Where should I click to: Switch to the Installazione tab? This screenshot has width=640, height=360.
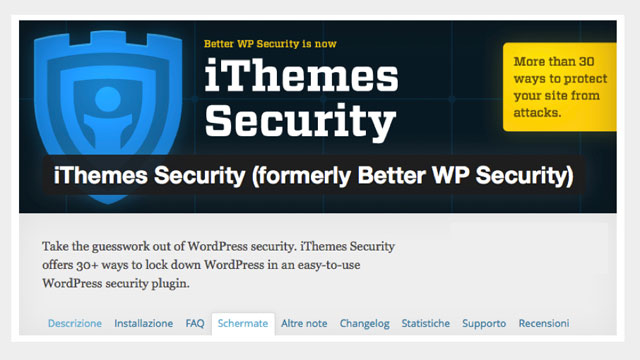click(x=144, y=324)
